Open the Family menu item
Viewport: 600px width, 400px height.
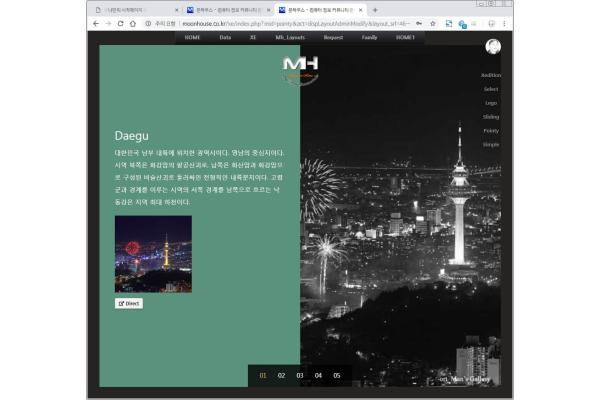coord(369,38)
